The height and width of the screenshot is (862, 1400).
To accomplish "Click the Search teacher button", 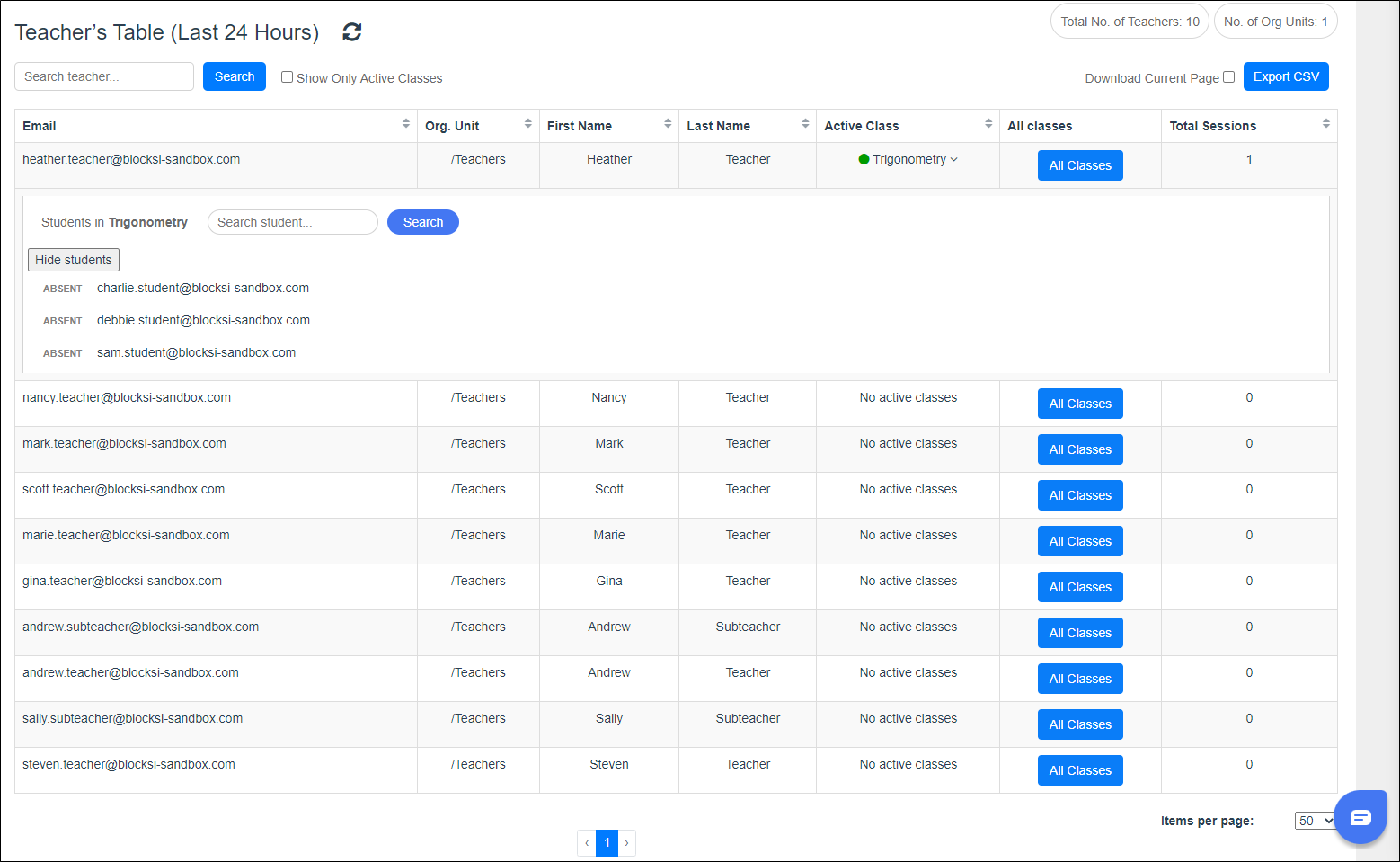I will pos(235,76).
